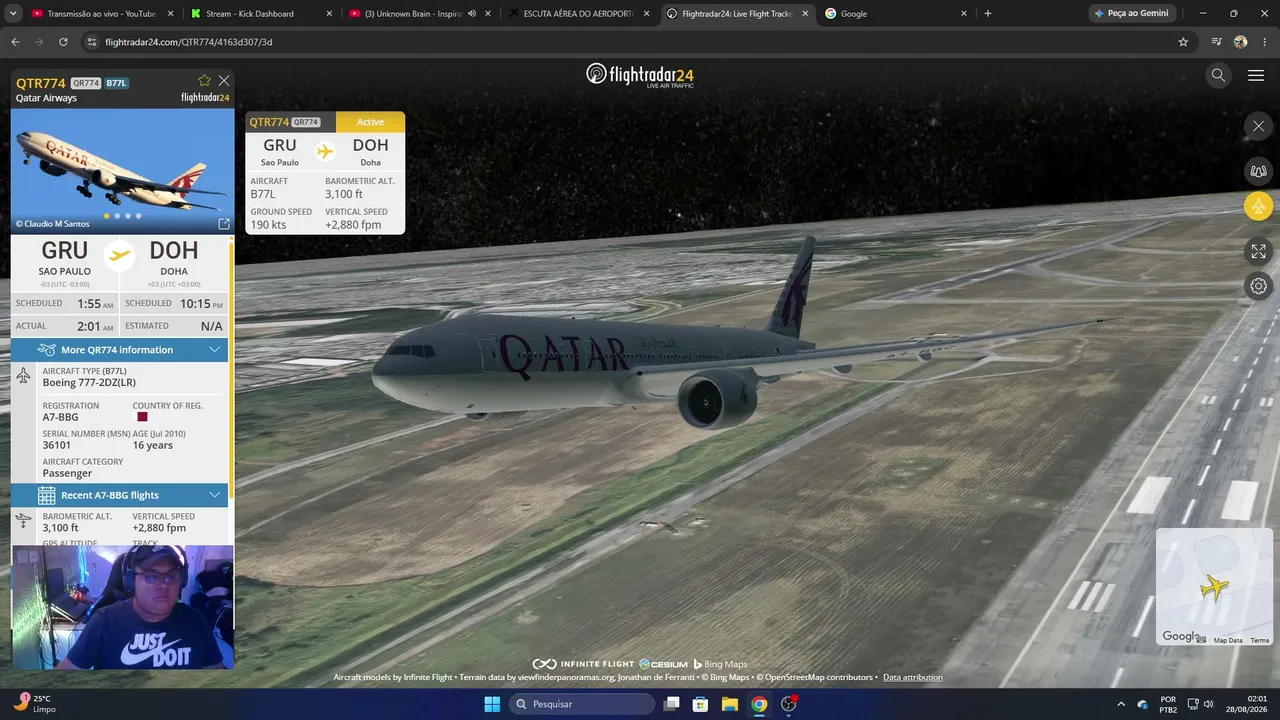Viewport: 1280px width, 720px height.
Task: Click the Chrome icon on the taskbar
Action: [x=759, y=704]
